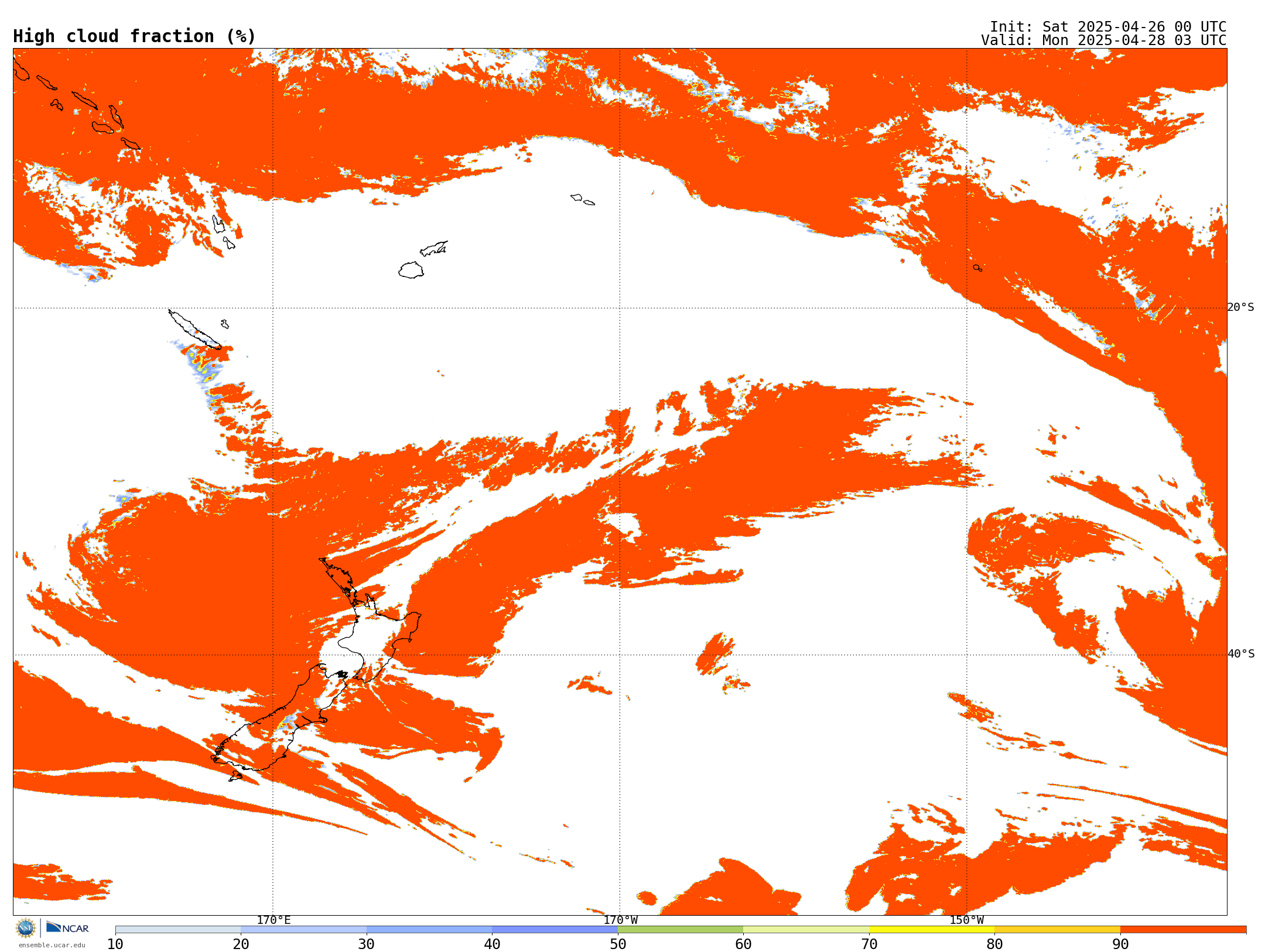1265x952 pixels.
Task: Click the NCAR logo
Action: (x=67, y=927)
